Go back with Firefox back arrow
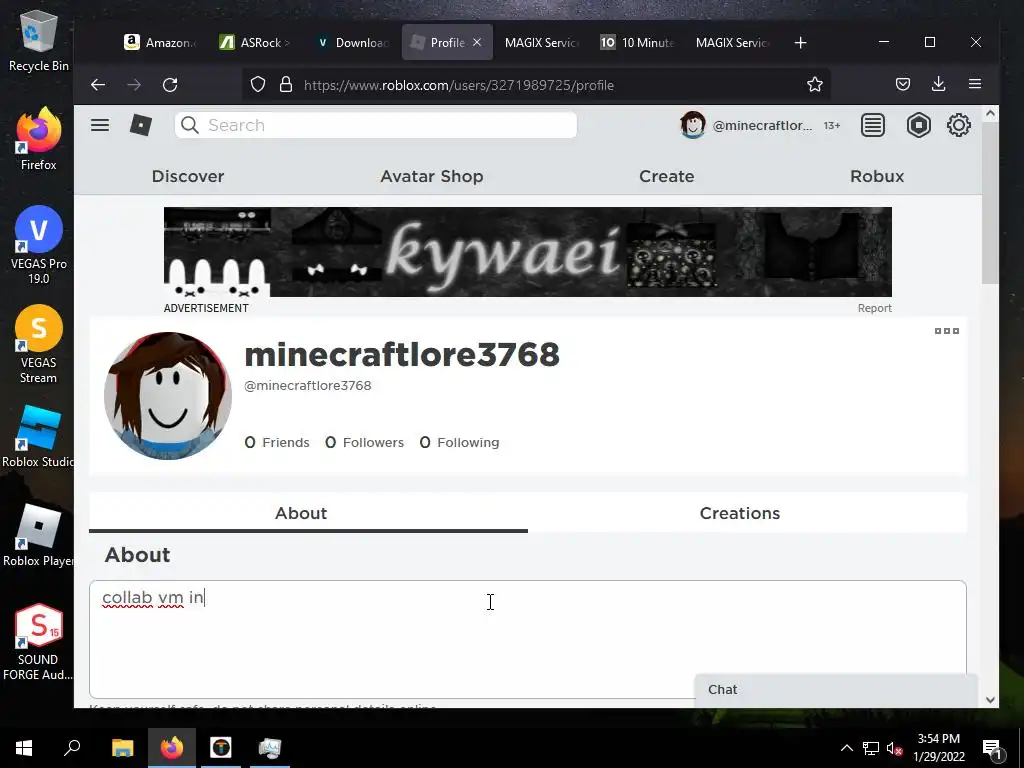The height and width of the screenshot is (768, 1024). coord(98,85)
